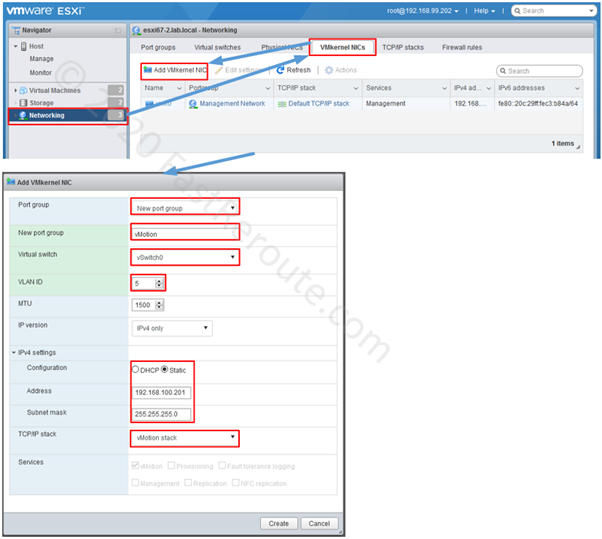The width and height of the screenshot is (602, 539).
Task: Select the Static radio button
Action: point(164,369)
